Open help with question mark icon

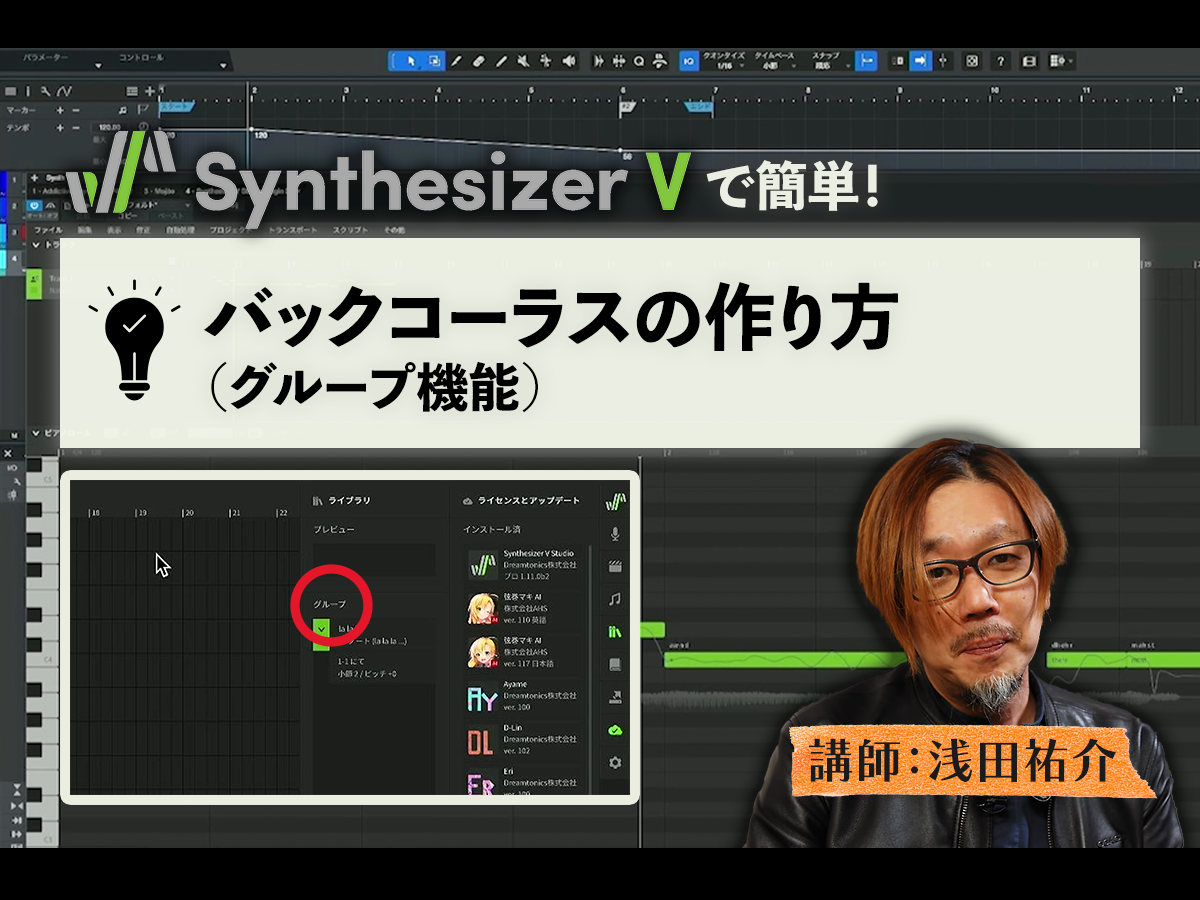(x=1000, y=60)
